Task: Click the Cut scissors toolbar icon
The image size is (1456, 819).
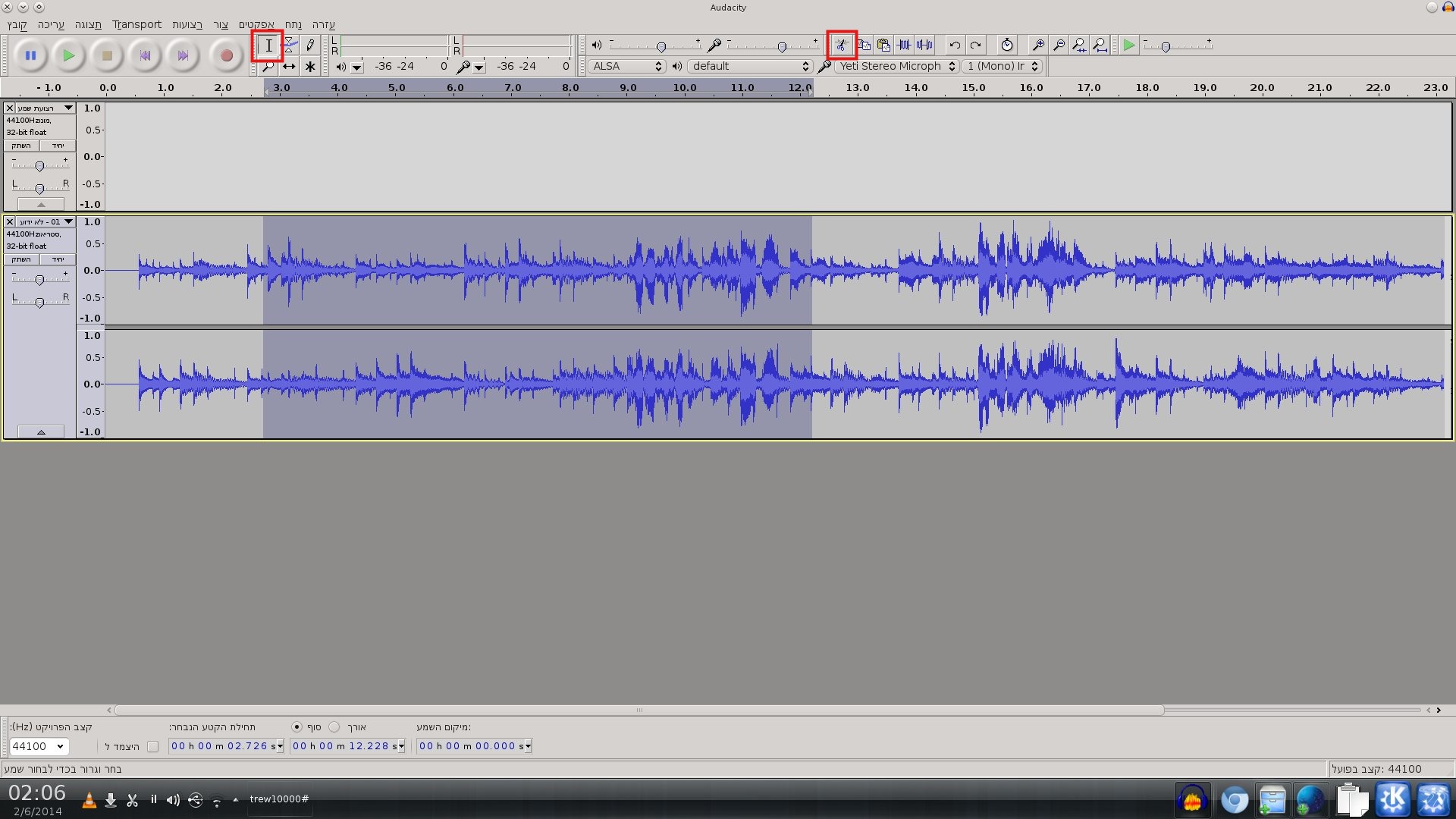Action: (841, 45)
